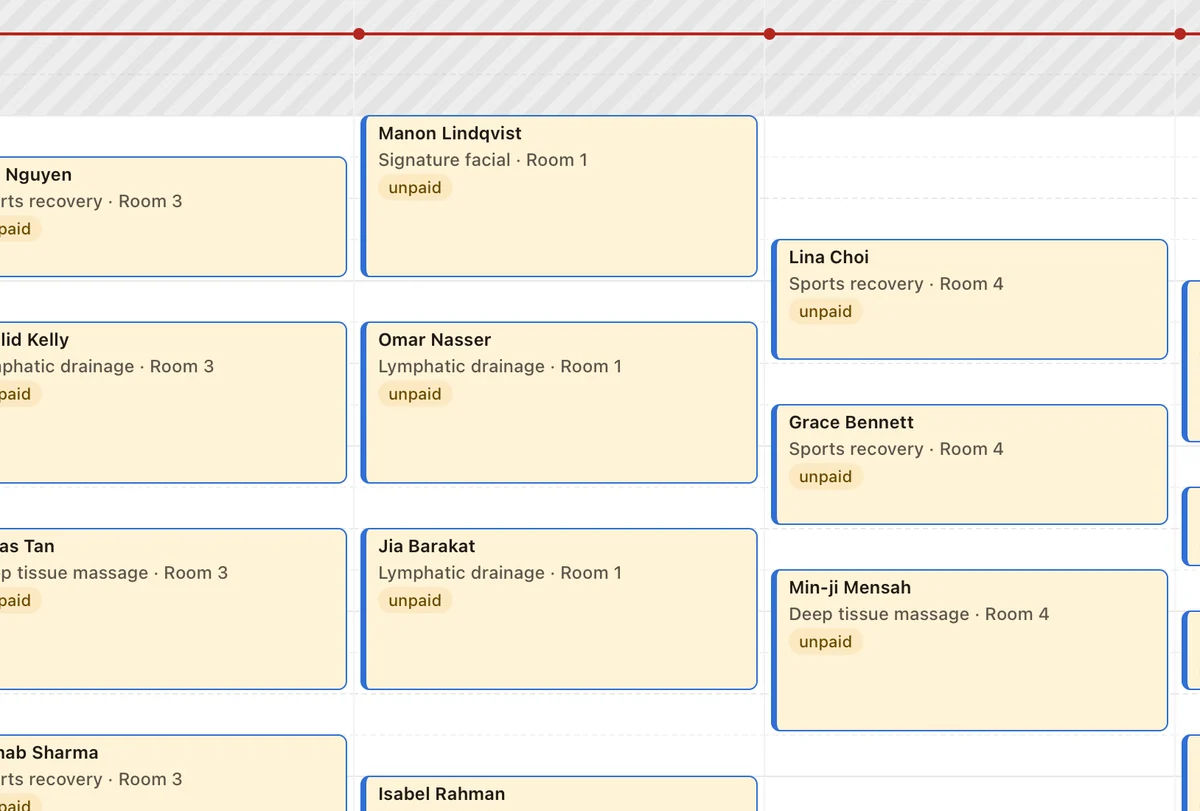
Task: Select Grace Bennett's Sports recovery booking
Action: coord(970,465)
